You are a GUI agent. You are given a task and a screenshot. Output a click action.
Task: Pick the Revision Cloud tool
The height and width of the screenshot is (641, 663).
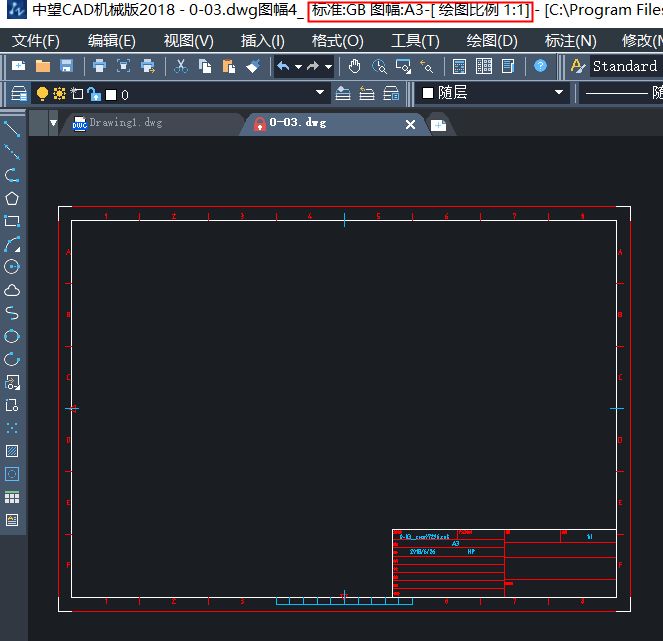(x=12, y=290)
